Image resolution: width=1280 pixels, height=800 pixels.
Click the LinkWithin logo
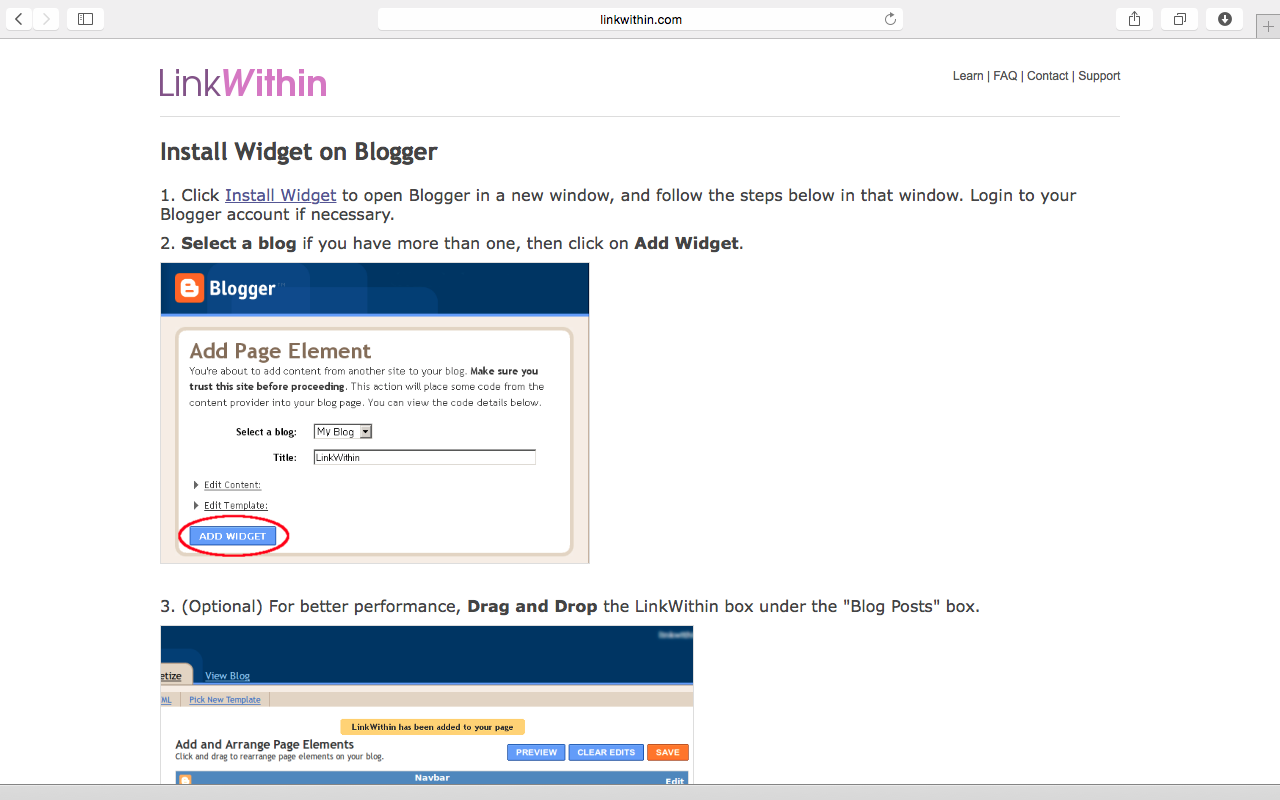tap(243, 82)
